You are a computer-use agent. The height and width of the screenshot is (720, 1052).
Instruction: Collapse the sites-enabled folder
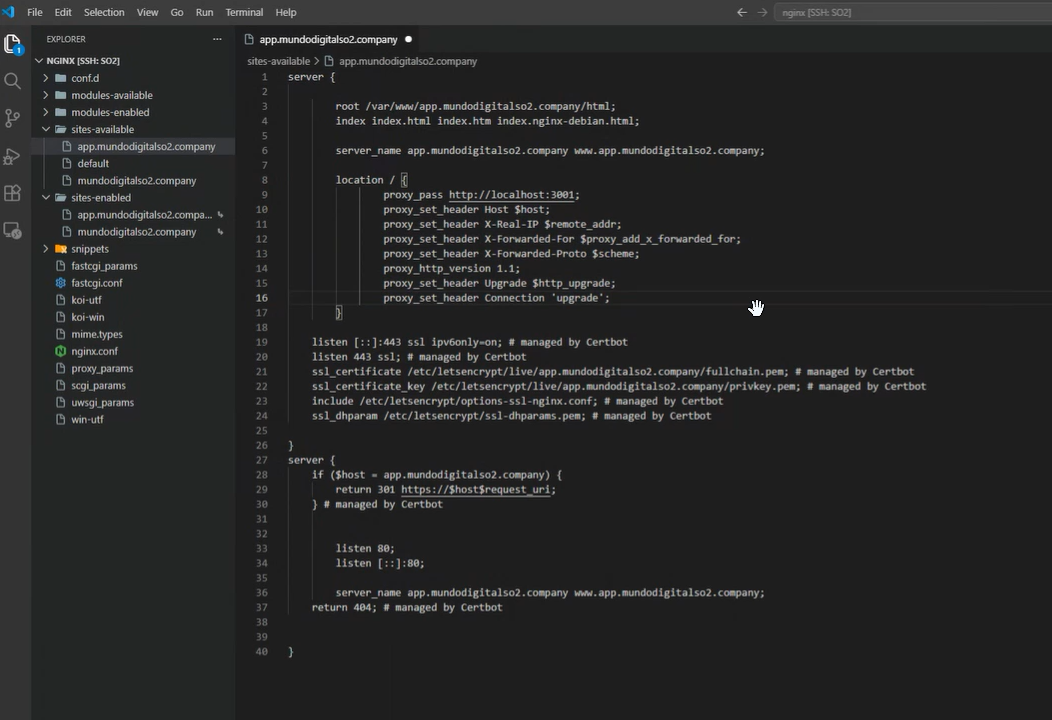[46, 198]
